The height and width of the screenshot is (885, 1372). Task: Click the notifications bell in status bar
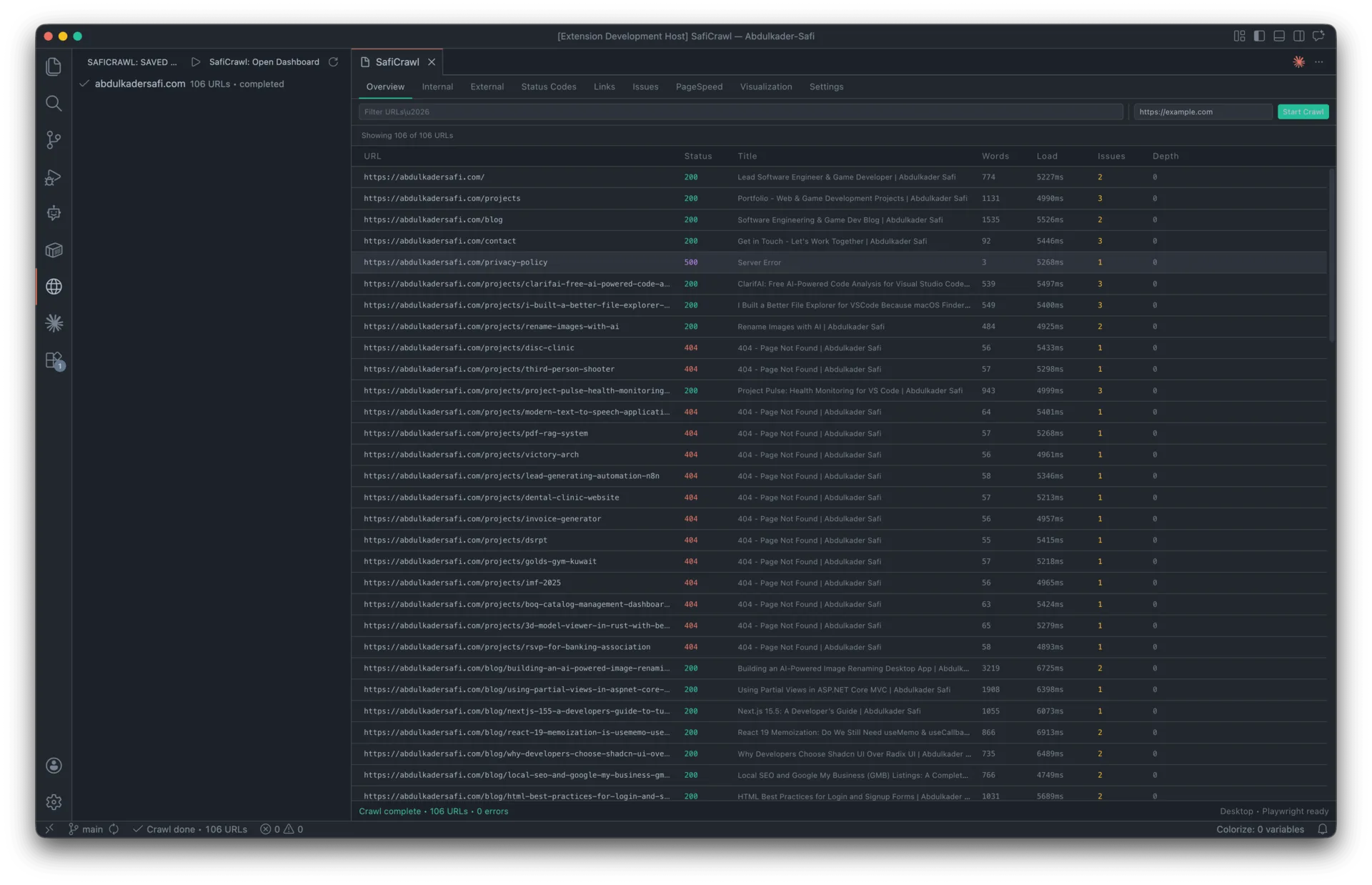coord(1323,829)
